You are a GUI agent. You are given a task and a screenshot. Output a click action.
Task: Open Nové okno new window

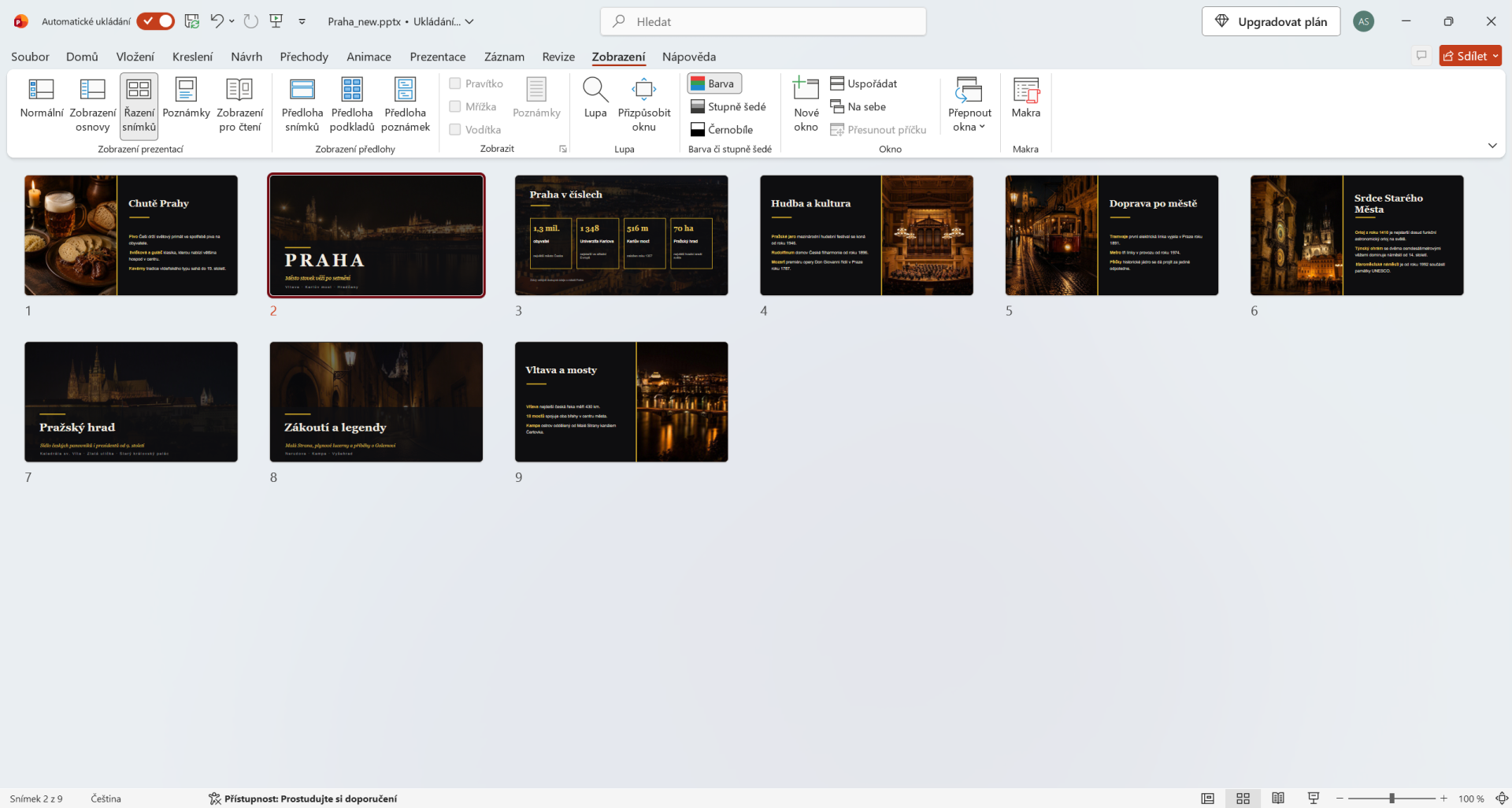click(x=806, y=106)
